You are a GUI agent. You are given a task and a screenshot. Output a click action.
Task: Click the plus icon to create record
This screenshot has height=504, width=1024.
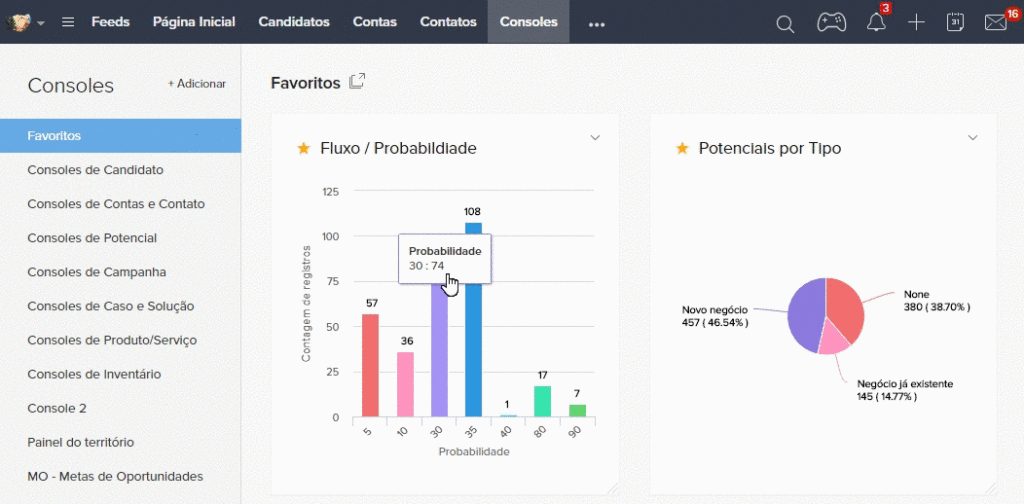coord(916,22)
